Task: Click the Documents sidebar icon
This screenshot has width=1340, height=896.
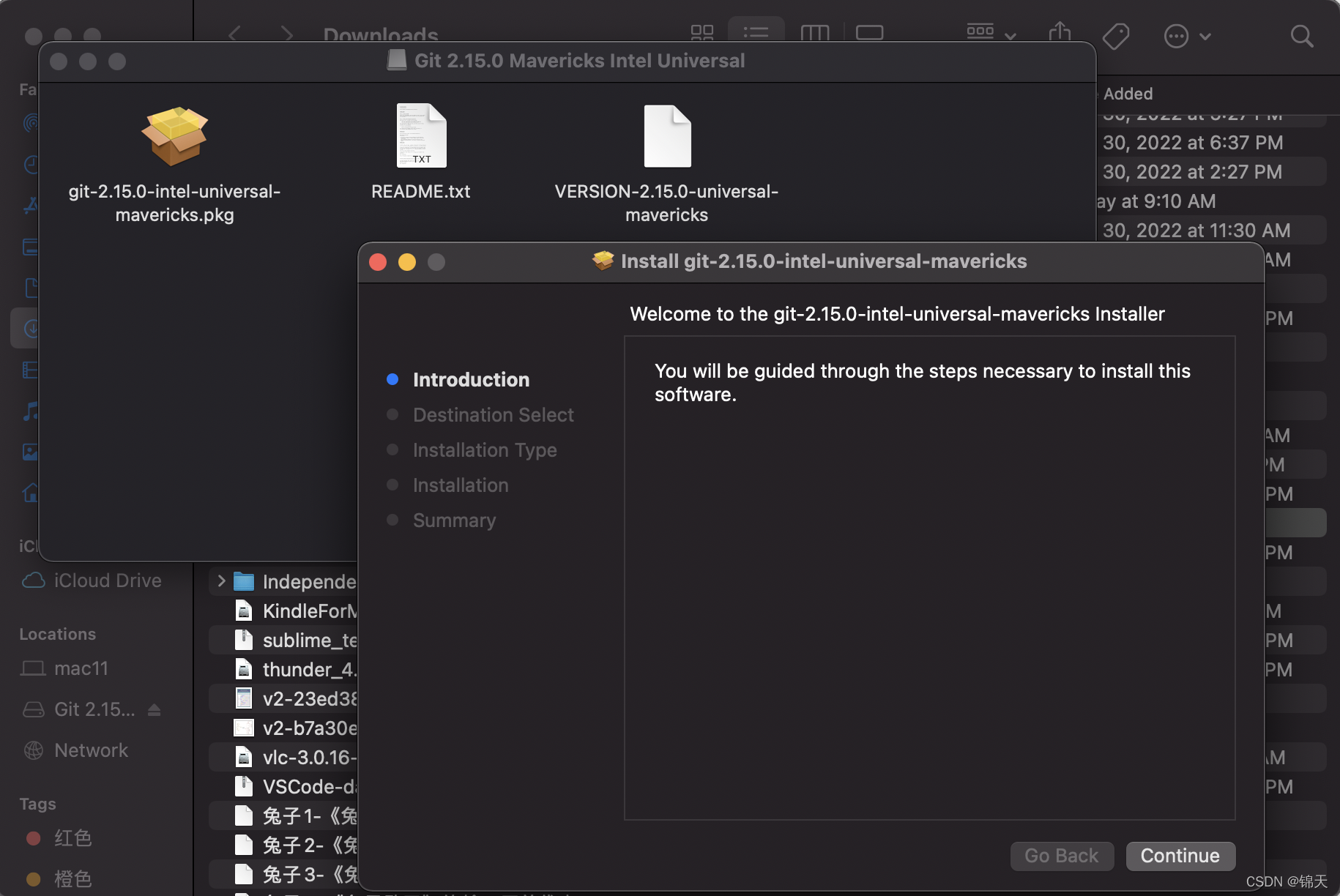Action: [31, 288]
